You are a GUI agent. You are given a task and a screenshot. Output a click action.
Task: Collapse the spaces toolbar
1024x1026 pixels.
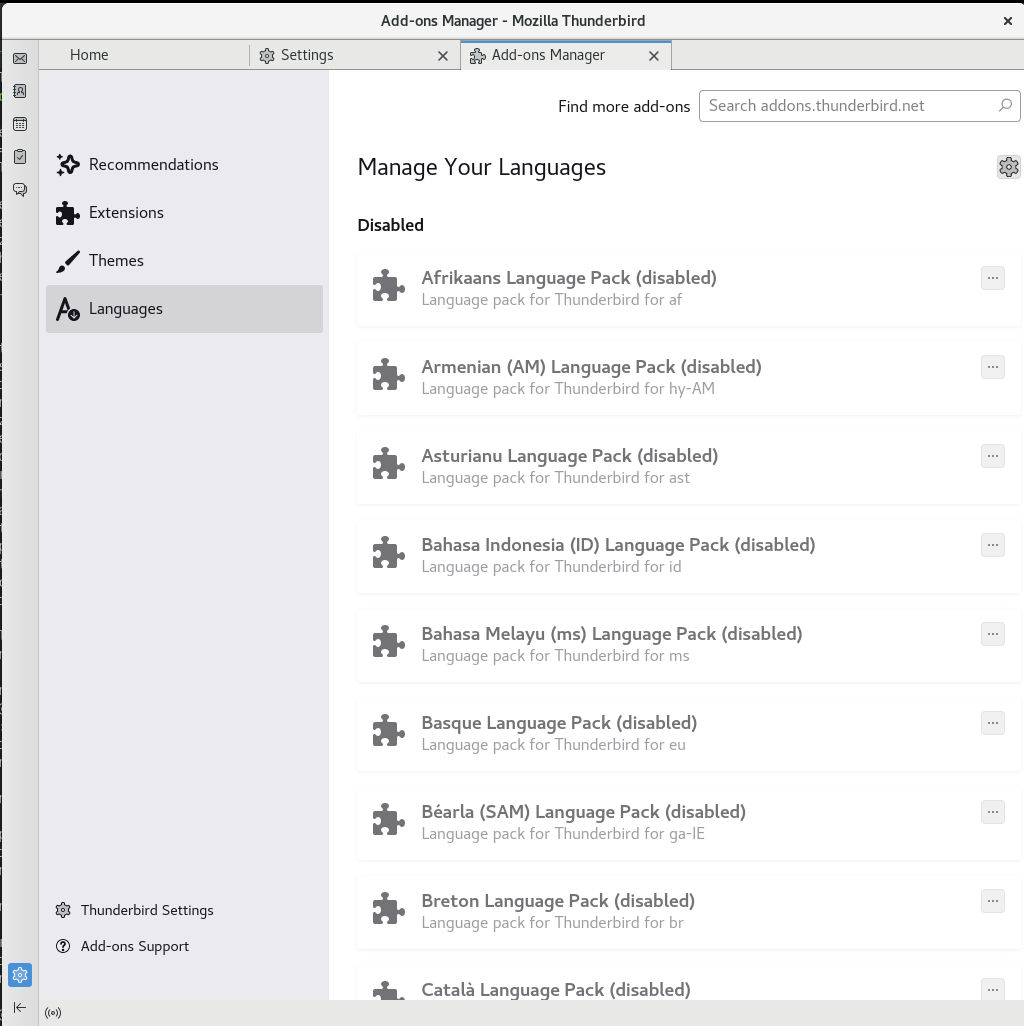point(19,1007)
